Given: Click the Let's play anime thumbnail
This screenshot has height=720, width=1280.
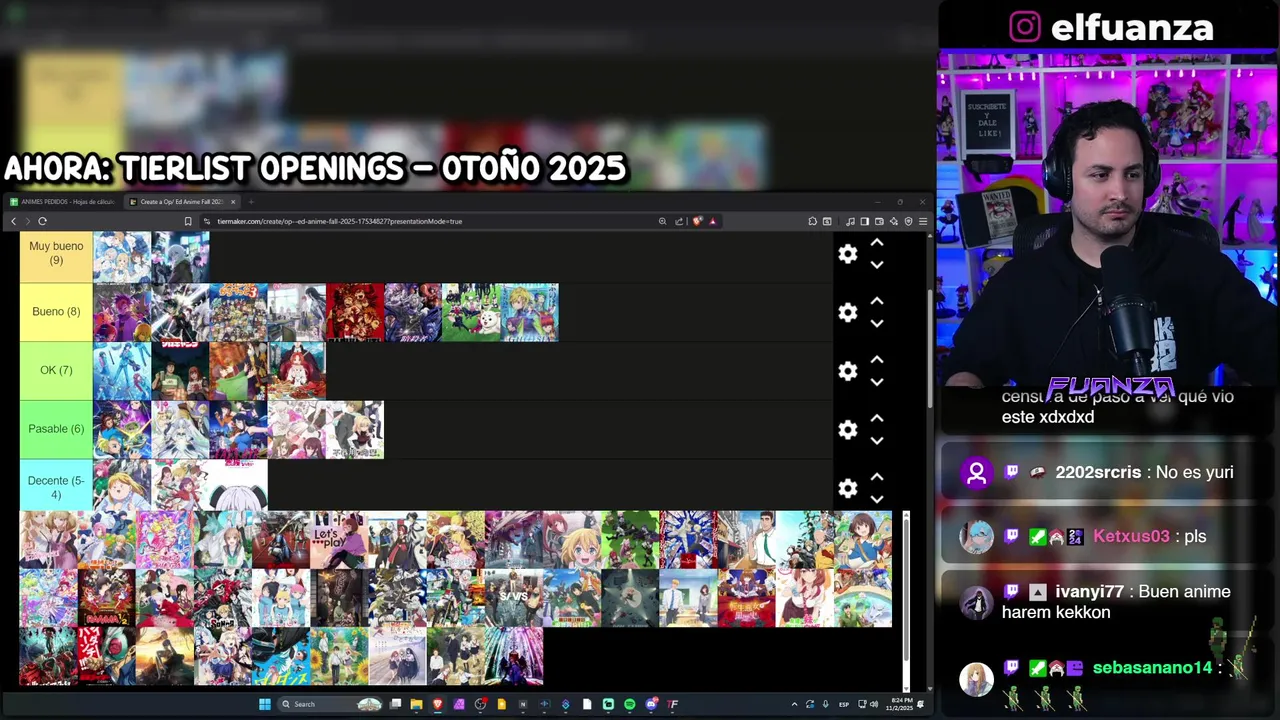Looking at the screenshot, I should click(x=339, y=540).
